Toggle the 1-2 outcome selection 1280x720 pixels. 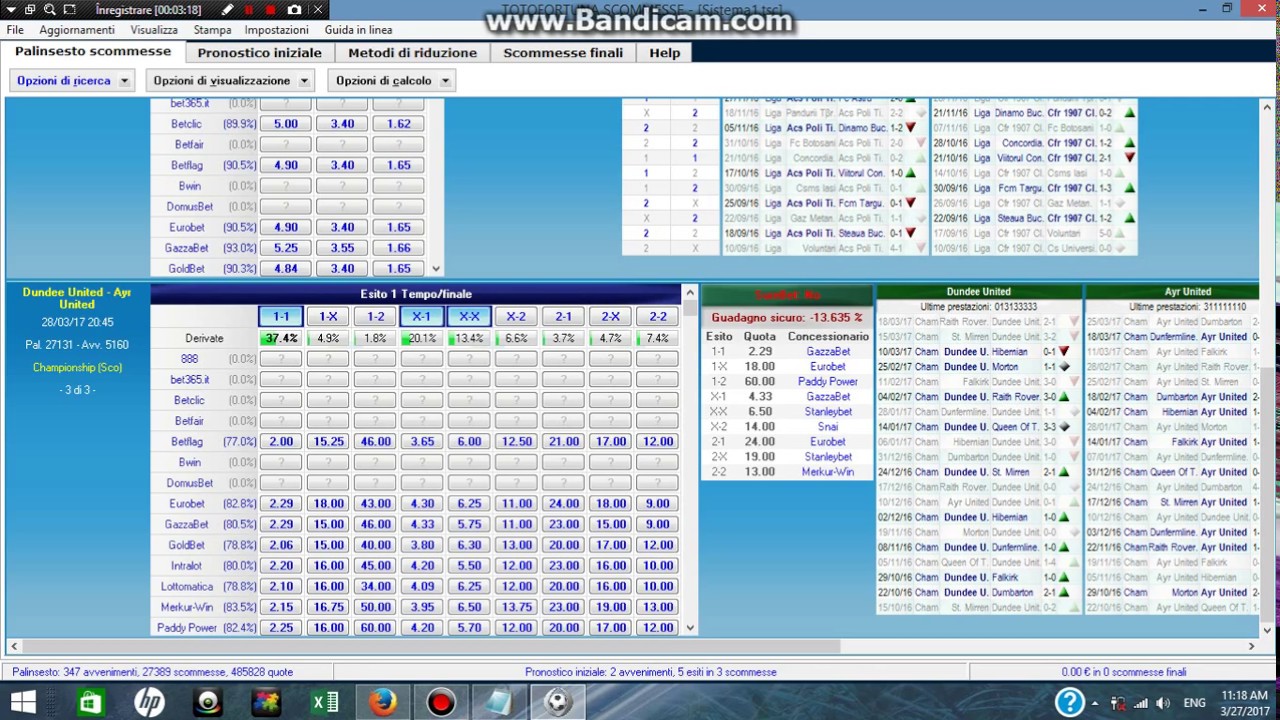(x=375, y=316)
